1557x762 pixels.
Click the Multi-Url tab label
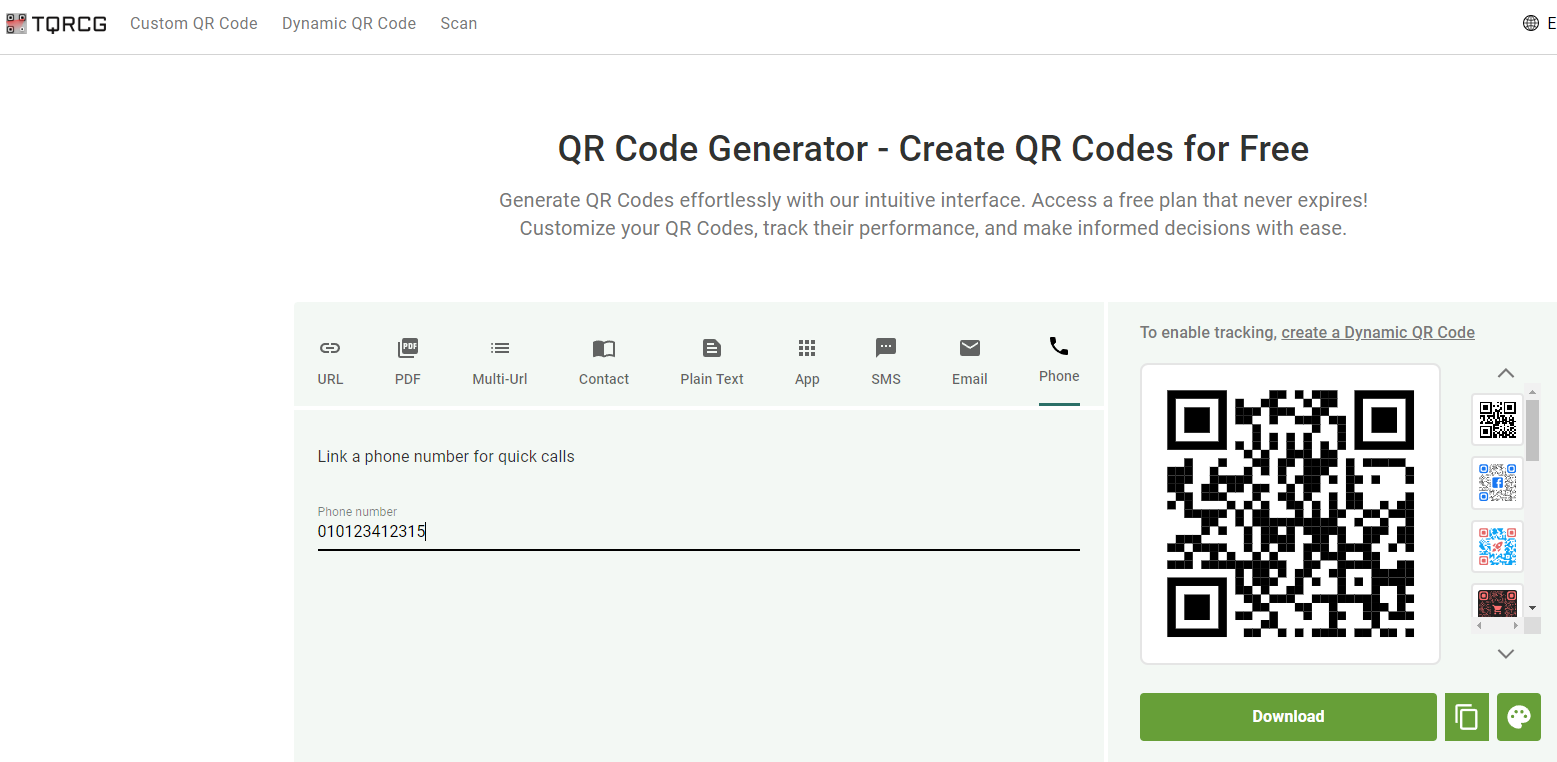[x=500, y=379]
